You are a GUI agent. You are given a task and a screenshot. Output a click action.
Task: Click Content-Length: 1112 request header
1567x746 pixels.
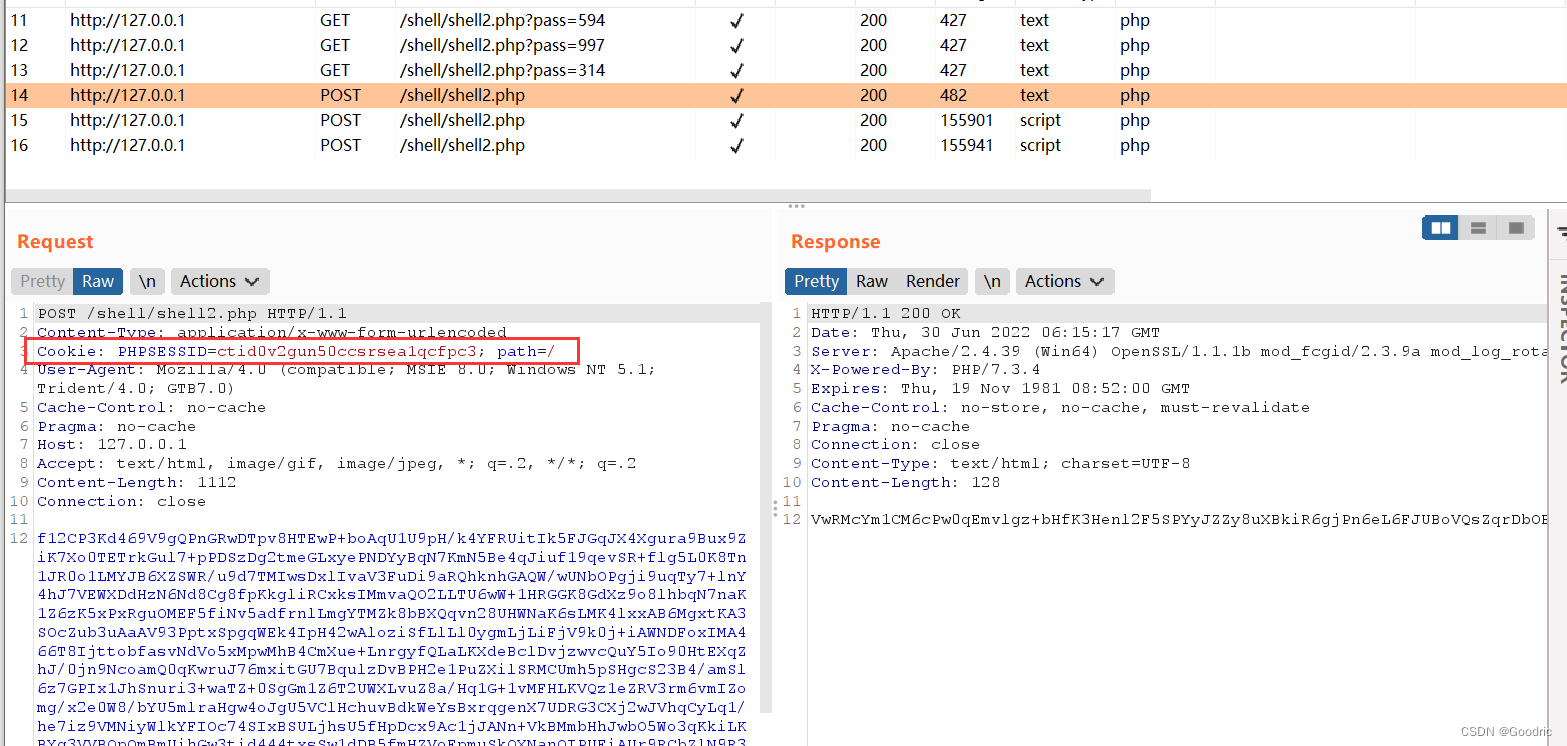click(137, 482)
